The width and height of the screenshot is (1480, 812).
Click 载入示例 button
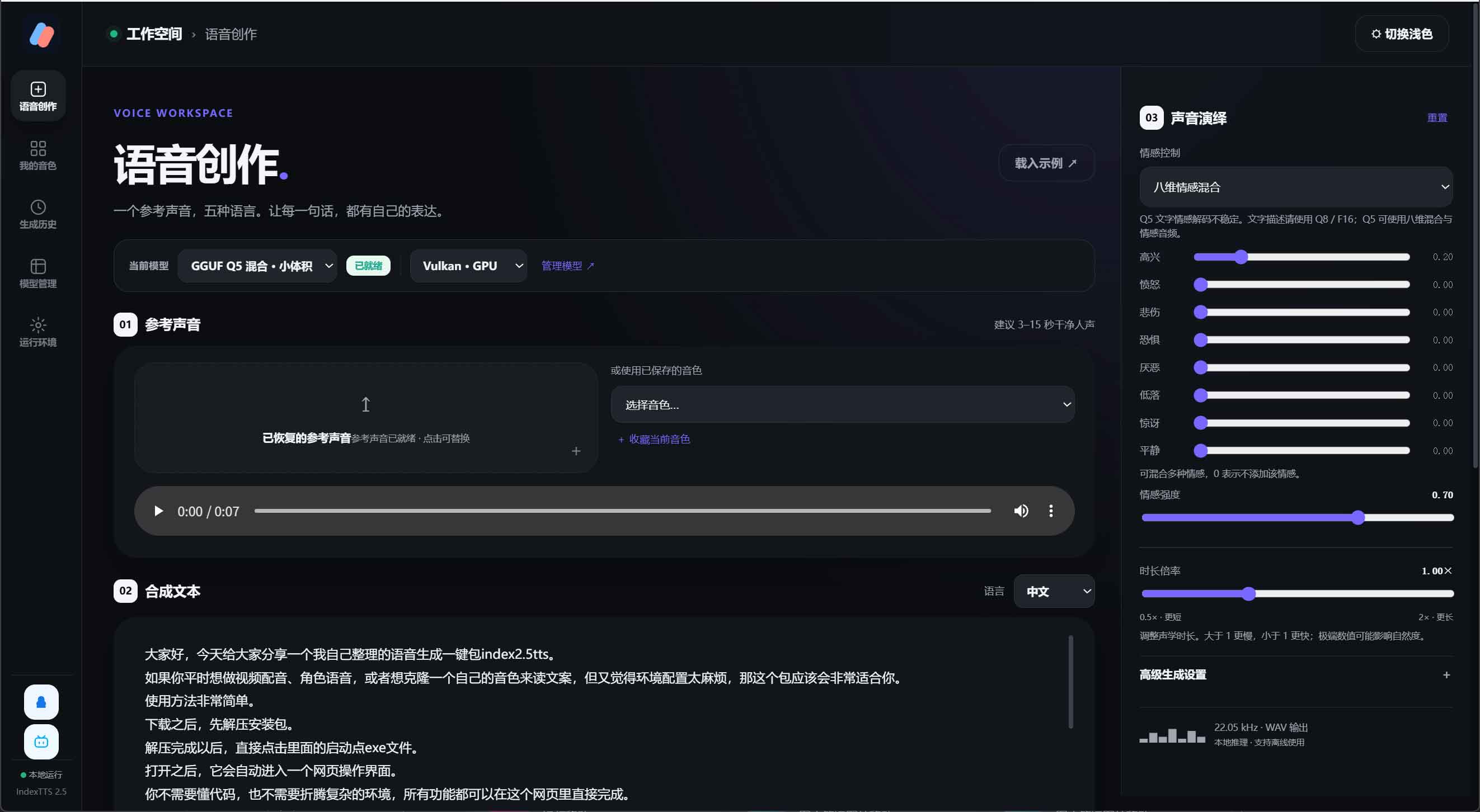pyautogui.click(x=1046, y=163)
